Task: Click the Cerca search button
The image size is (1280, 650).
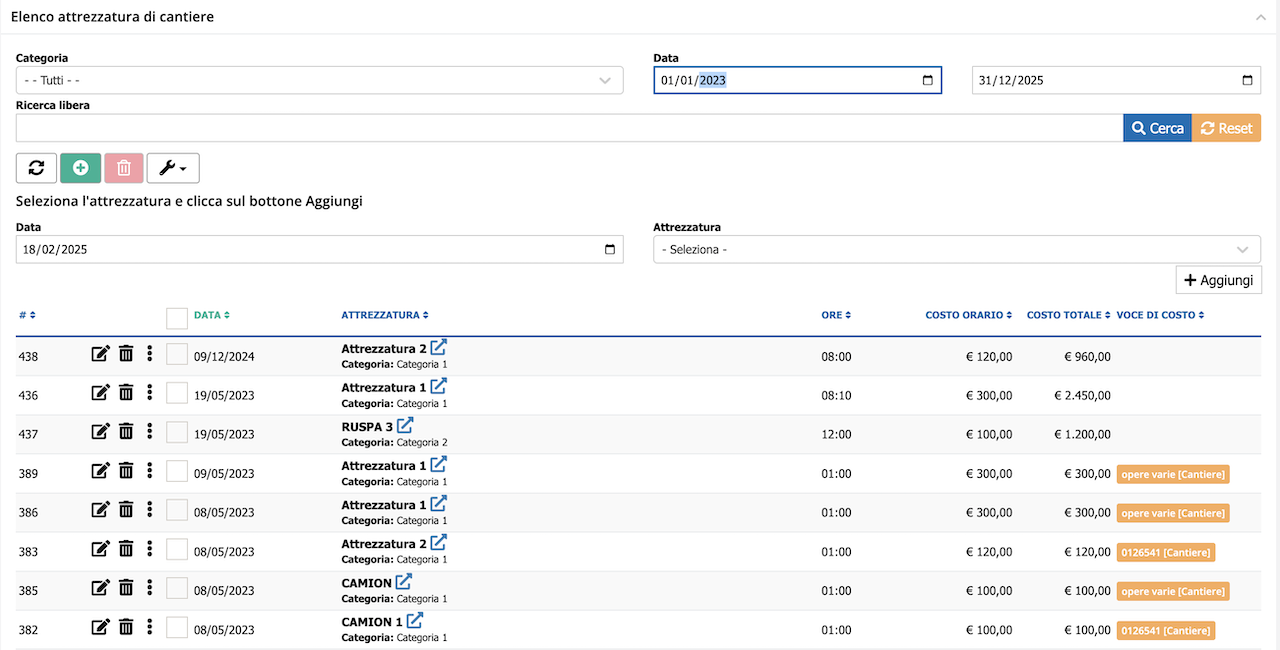Action: click(x=1158, y=128)
